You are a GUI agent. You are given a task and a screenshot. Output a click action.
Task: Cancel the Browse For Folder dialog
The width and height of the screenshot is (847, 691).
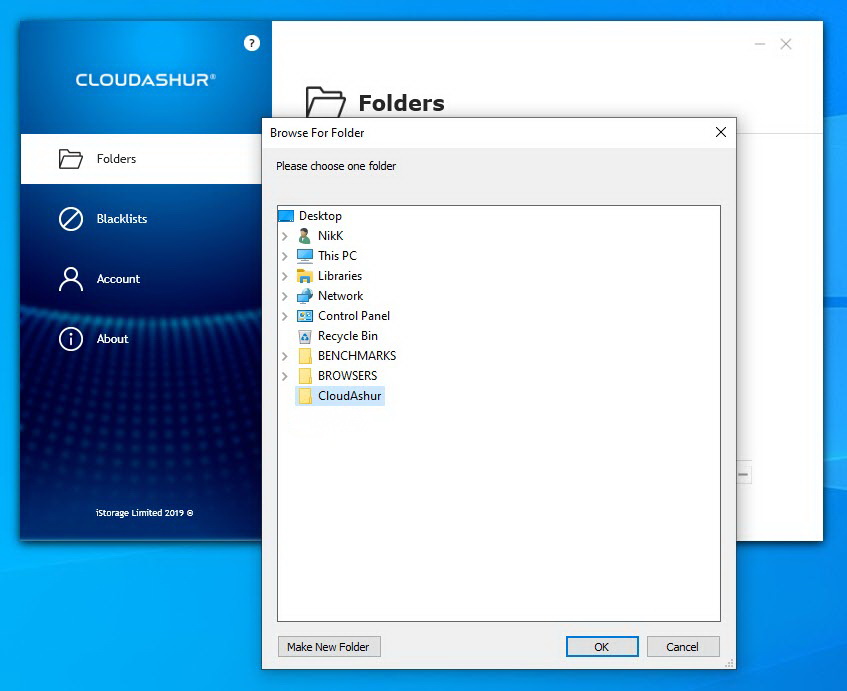[x=683, y=647]
